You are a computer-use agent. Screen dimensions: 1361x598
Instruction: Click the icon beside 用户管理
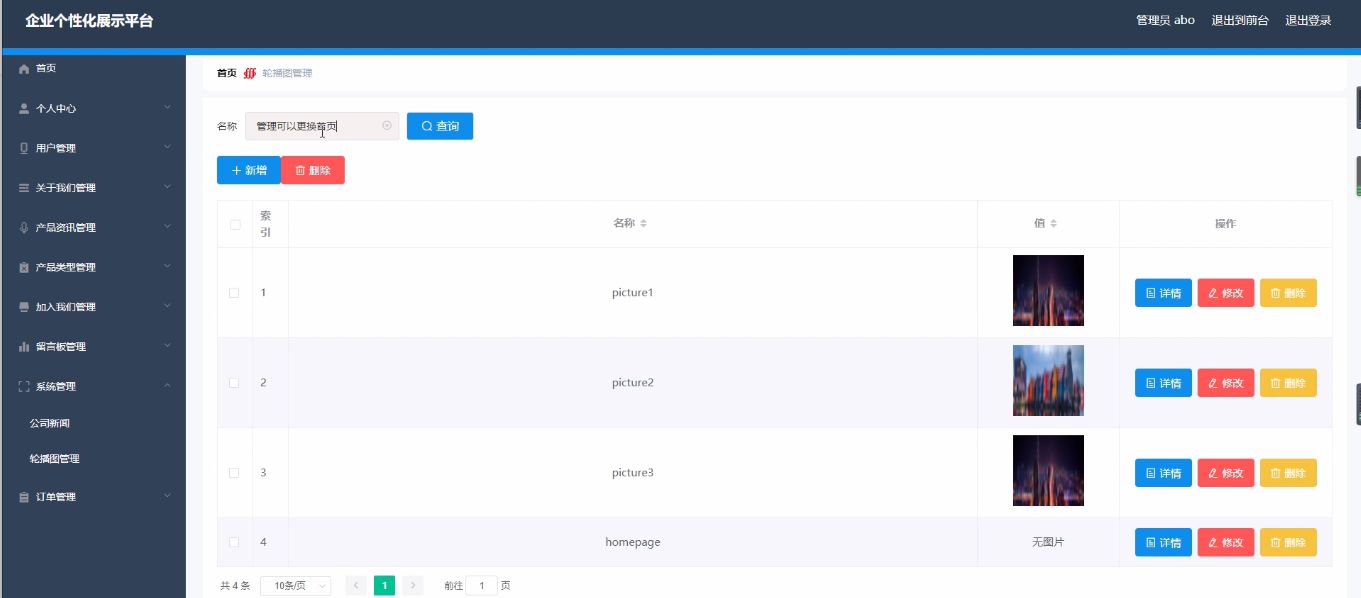click(x=24, y=148)
